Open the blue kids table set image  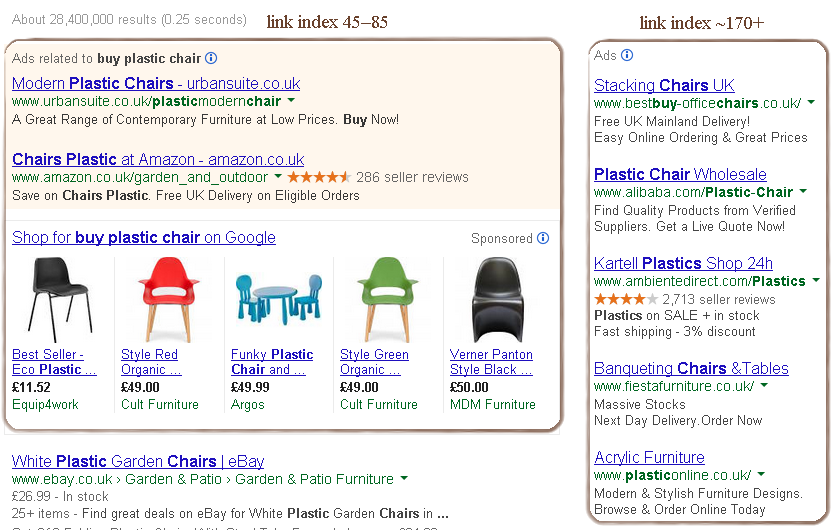pyautogui.click(x=274, y=297)
